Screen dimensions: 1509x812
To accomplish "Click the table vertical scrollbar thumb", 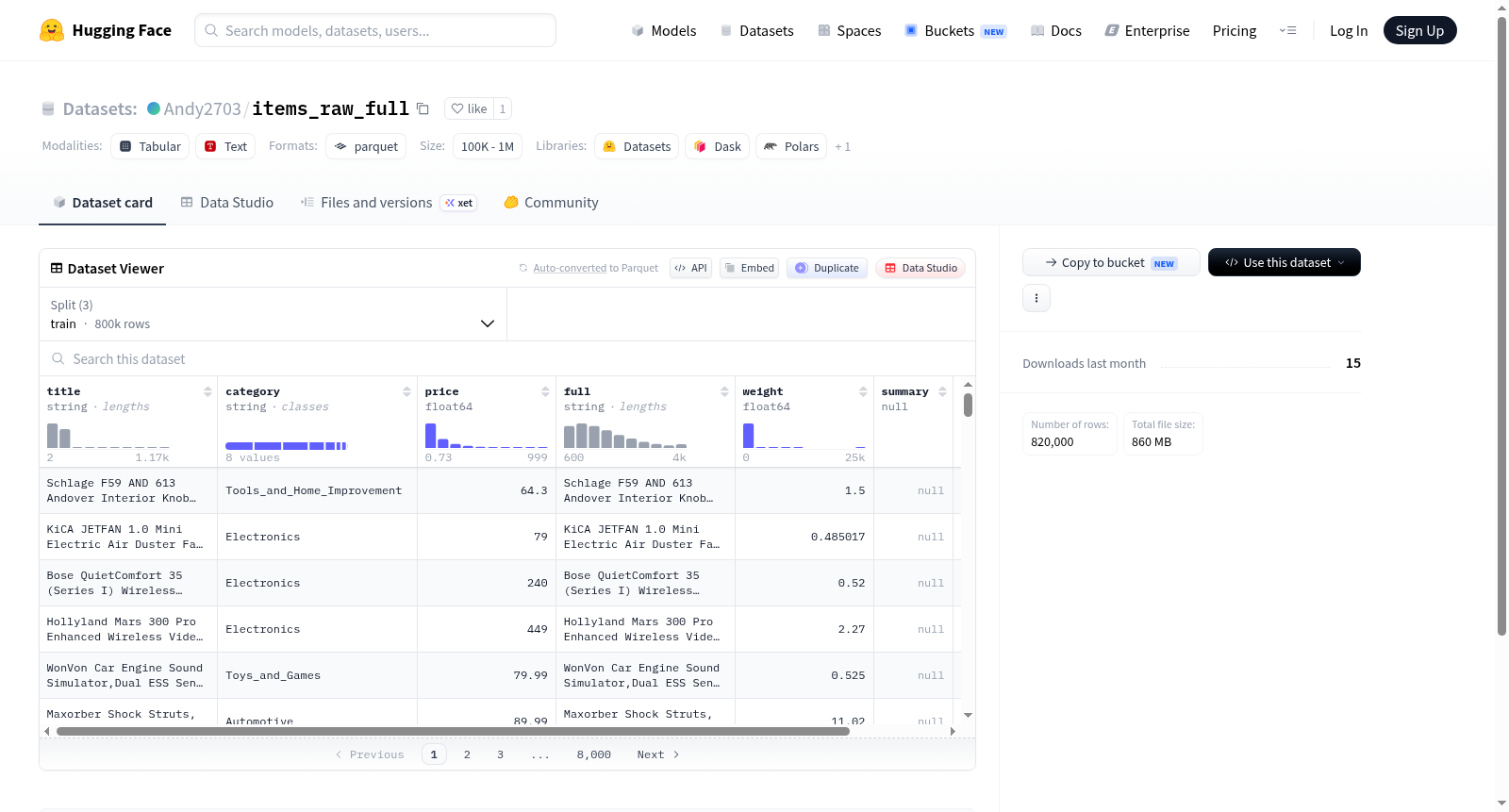I will click(968, 406).
